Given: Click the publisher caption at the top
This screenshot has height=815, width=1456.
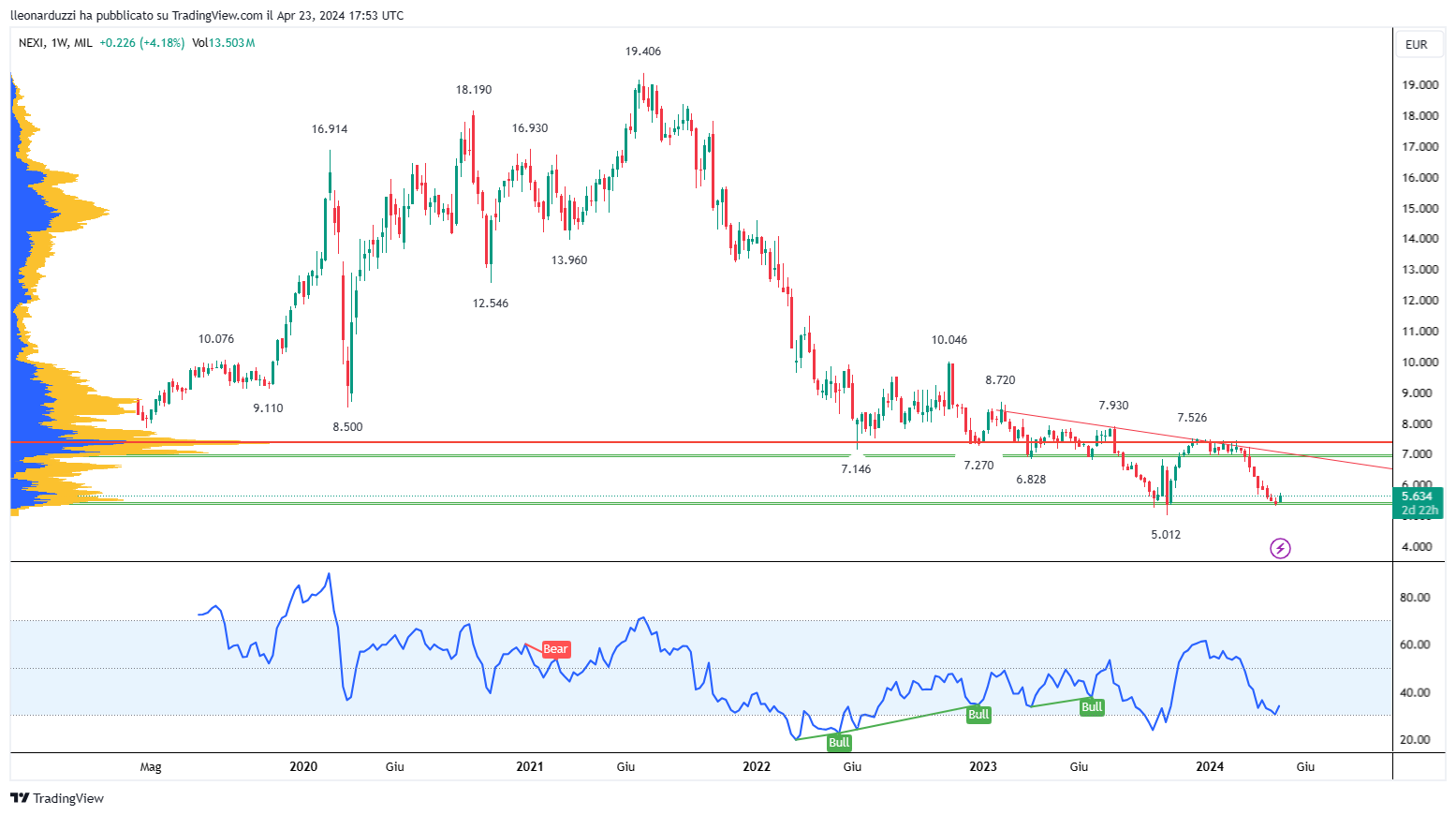Looking at the screenshot, I should pyautogui.click(x=207, y=16).
